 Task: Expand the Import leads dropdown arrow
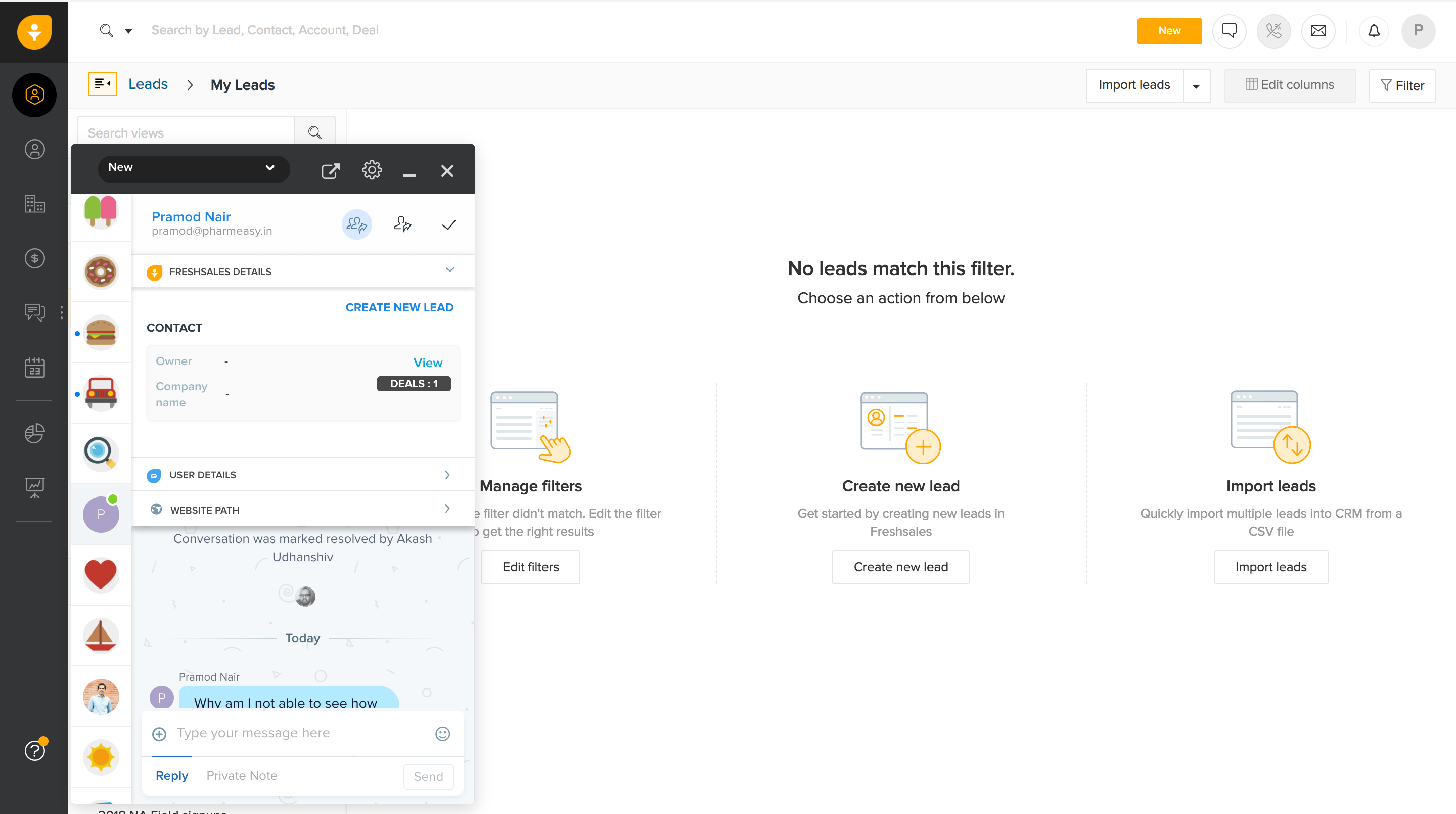pos(1197,85)
